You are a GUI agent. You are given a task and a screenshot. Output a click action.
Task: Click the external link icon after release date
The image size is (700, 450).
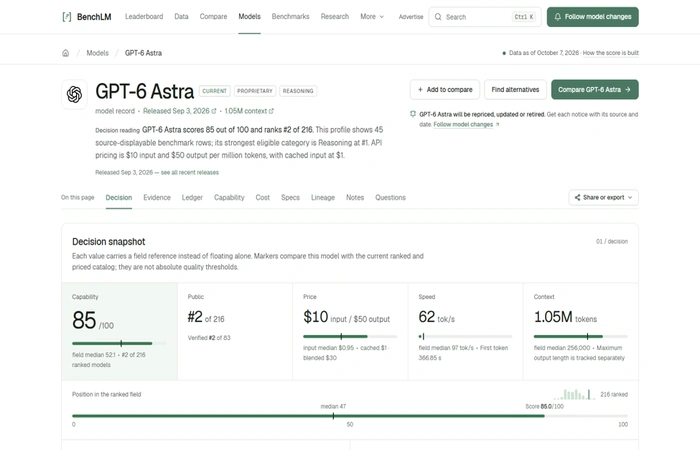[214, 111]
